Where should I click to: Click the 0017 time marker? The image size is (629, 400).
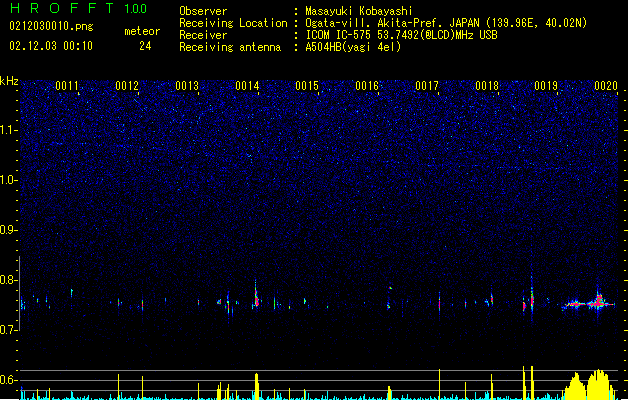click(427, 86)
